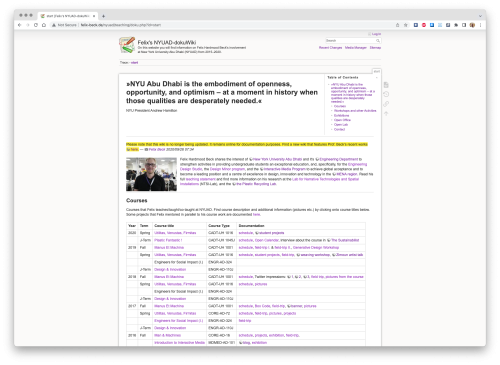Viewport: 500px width, 365px height.
Task: Bookmark this page with the star icon
Action: pyautogui.click(x=406, y=25)
